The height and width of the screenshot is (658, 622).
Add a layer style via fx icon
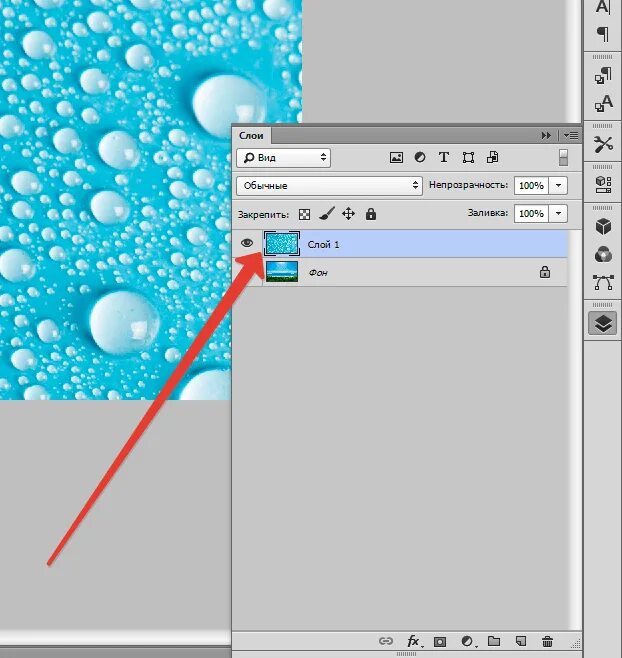[414, 641]
